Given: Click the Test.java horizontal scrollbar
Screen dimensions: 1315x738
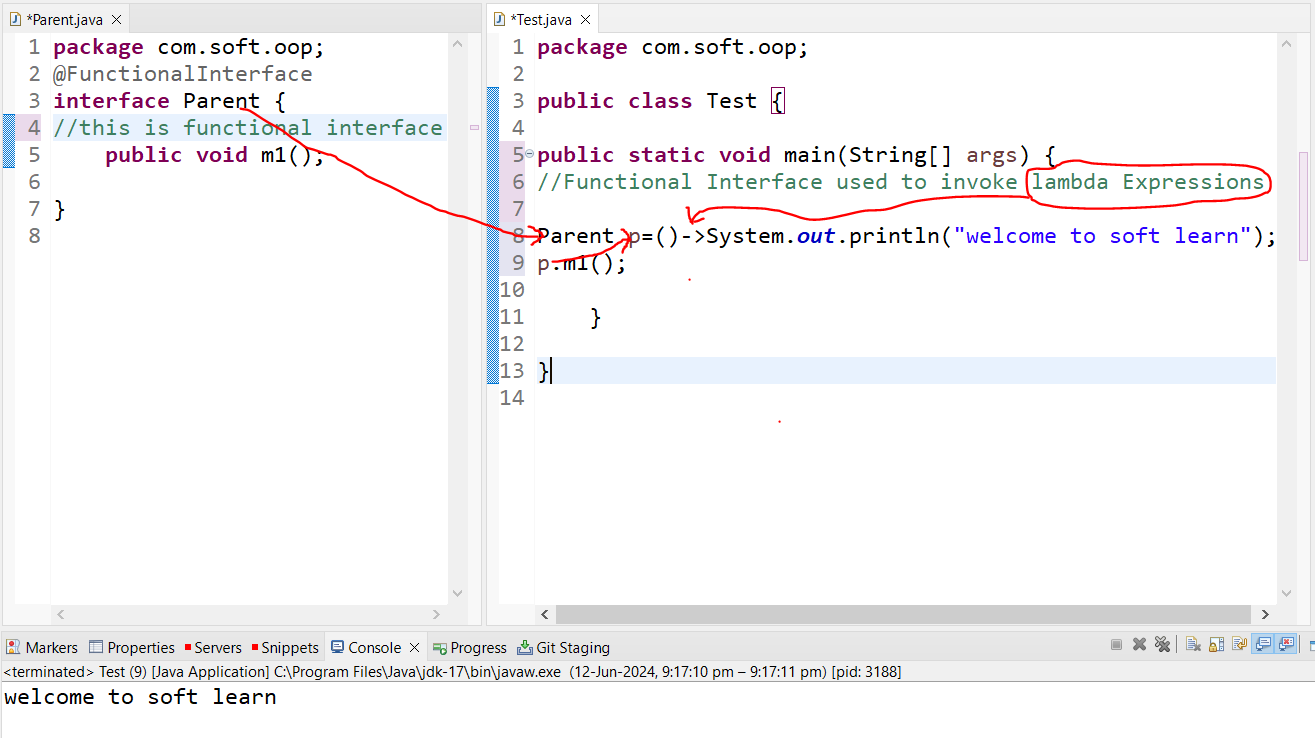Looking at the screenshot, I should point(900,614).
